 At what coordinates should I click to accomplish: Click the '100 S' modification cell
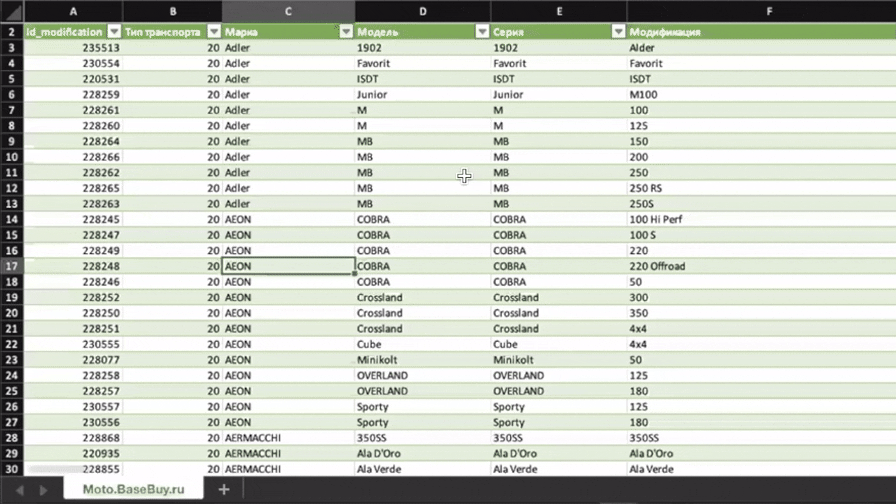tap(761, 235)
